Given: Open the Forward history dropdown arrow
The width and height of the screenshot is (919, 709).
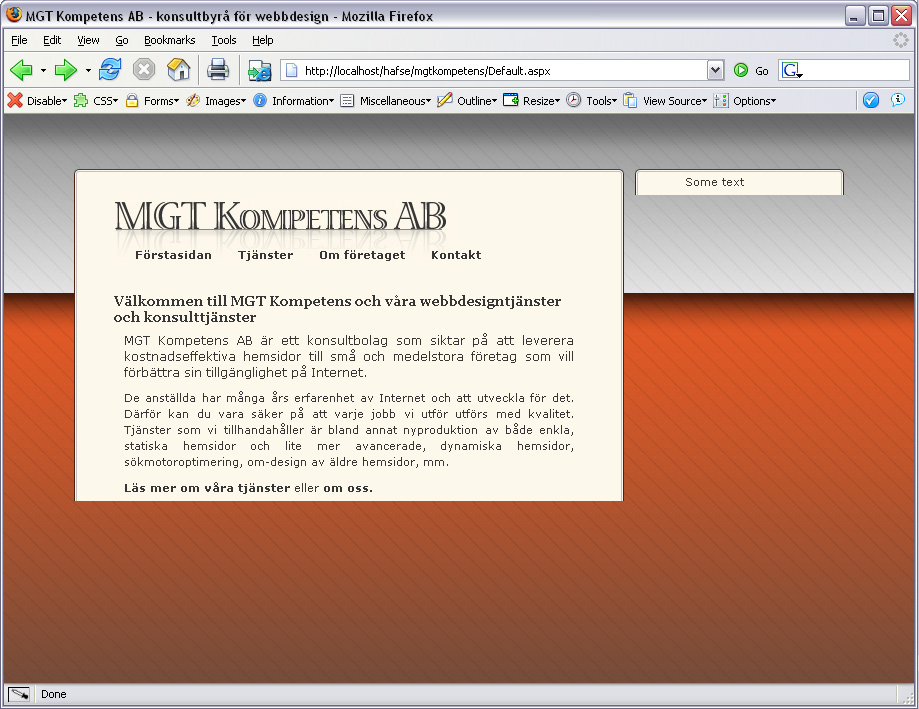Looking at the screenshot, I should [88, 71].
